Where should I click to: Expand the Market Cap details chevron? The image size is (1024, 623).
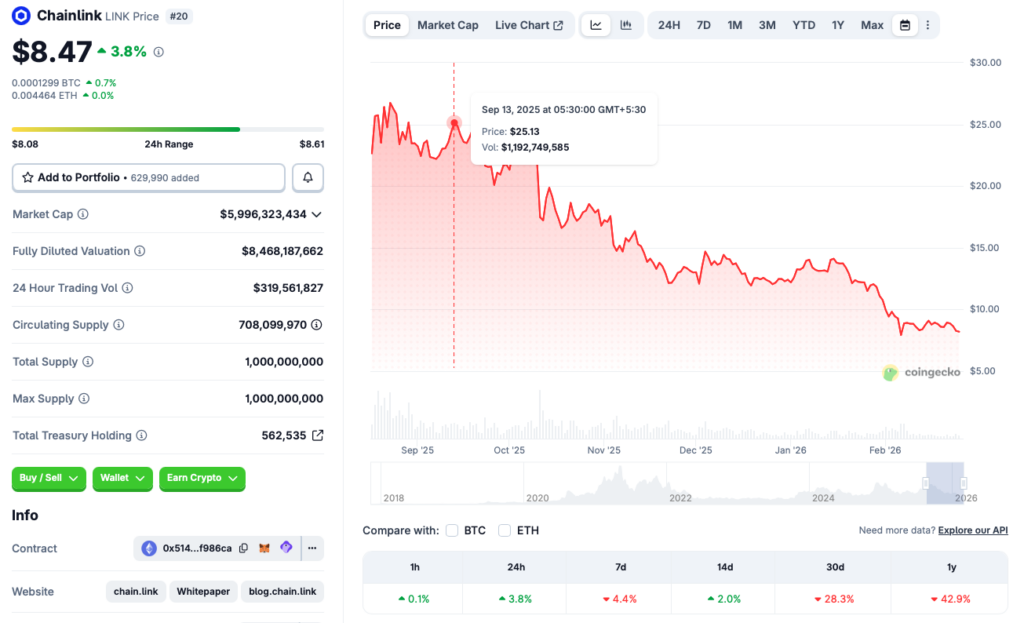pos(316,214)
